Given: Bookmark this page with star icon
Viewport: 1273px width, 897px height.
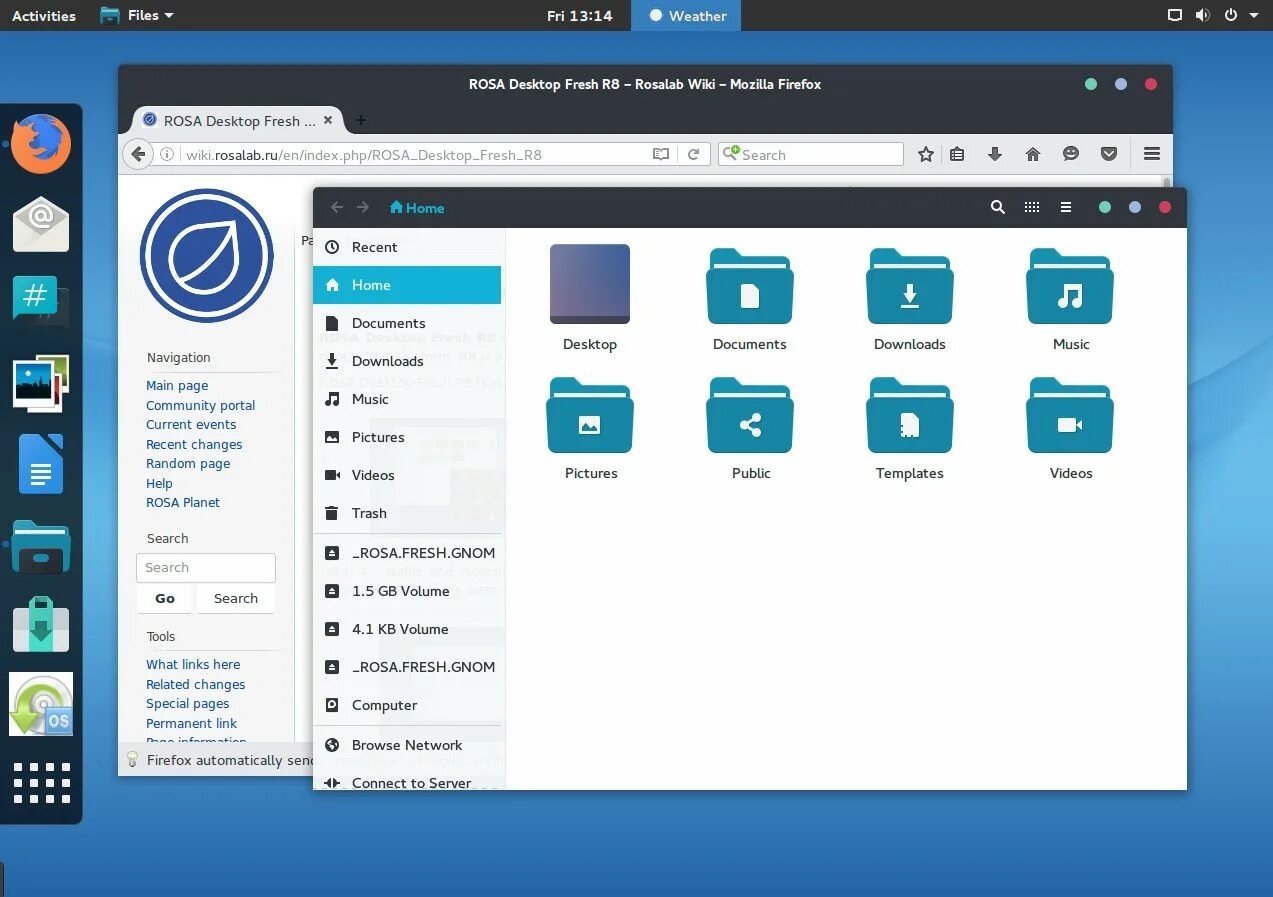Looking at the screenshot, I should [926, 154].
